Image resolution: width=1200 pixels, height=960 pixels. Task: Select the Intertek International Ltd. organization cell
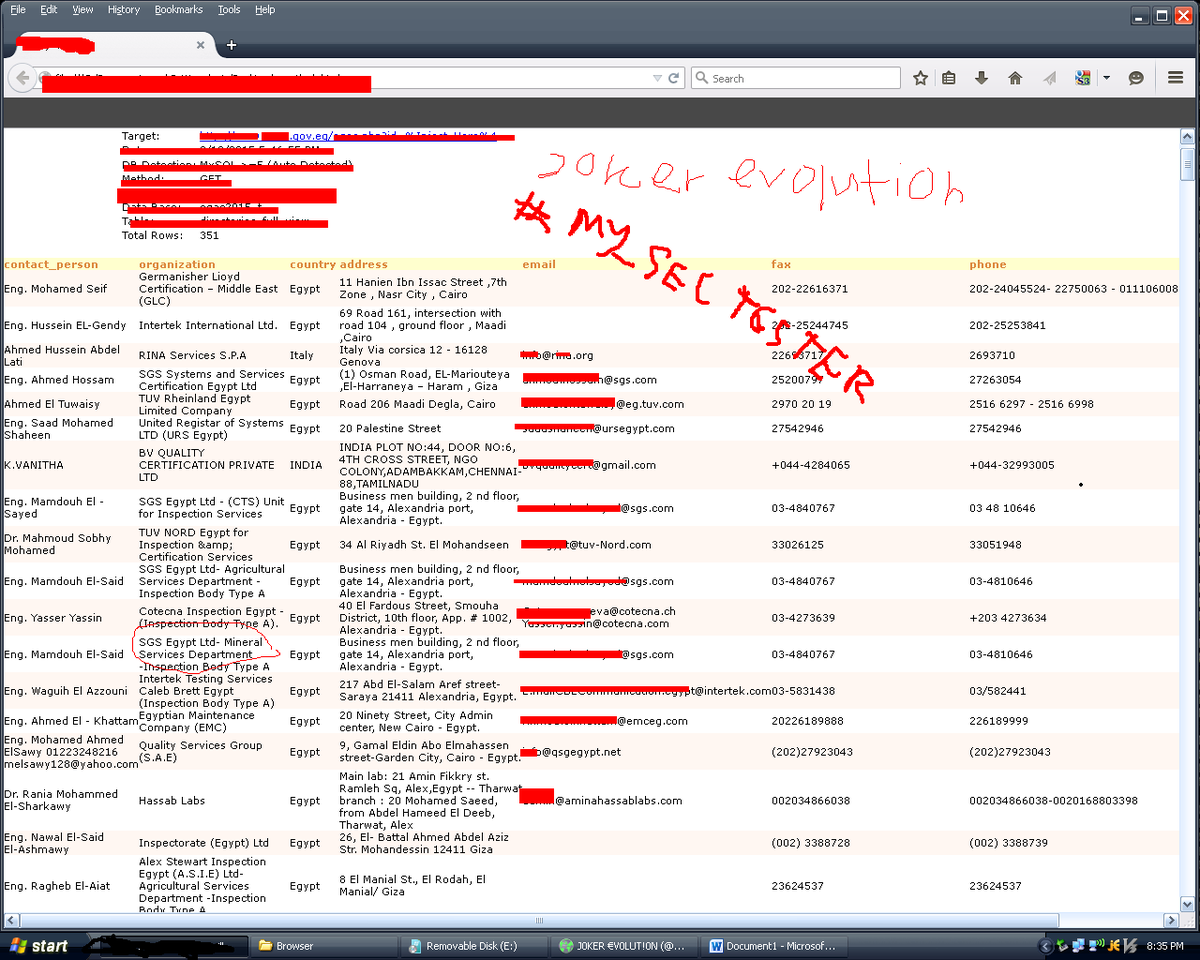(208, 325)
